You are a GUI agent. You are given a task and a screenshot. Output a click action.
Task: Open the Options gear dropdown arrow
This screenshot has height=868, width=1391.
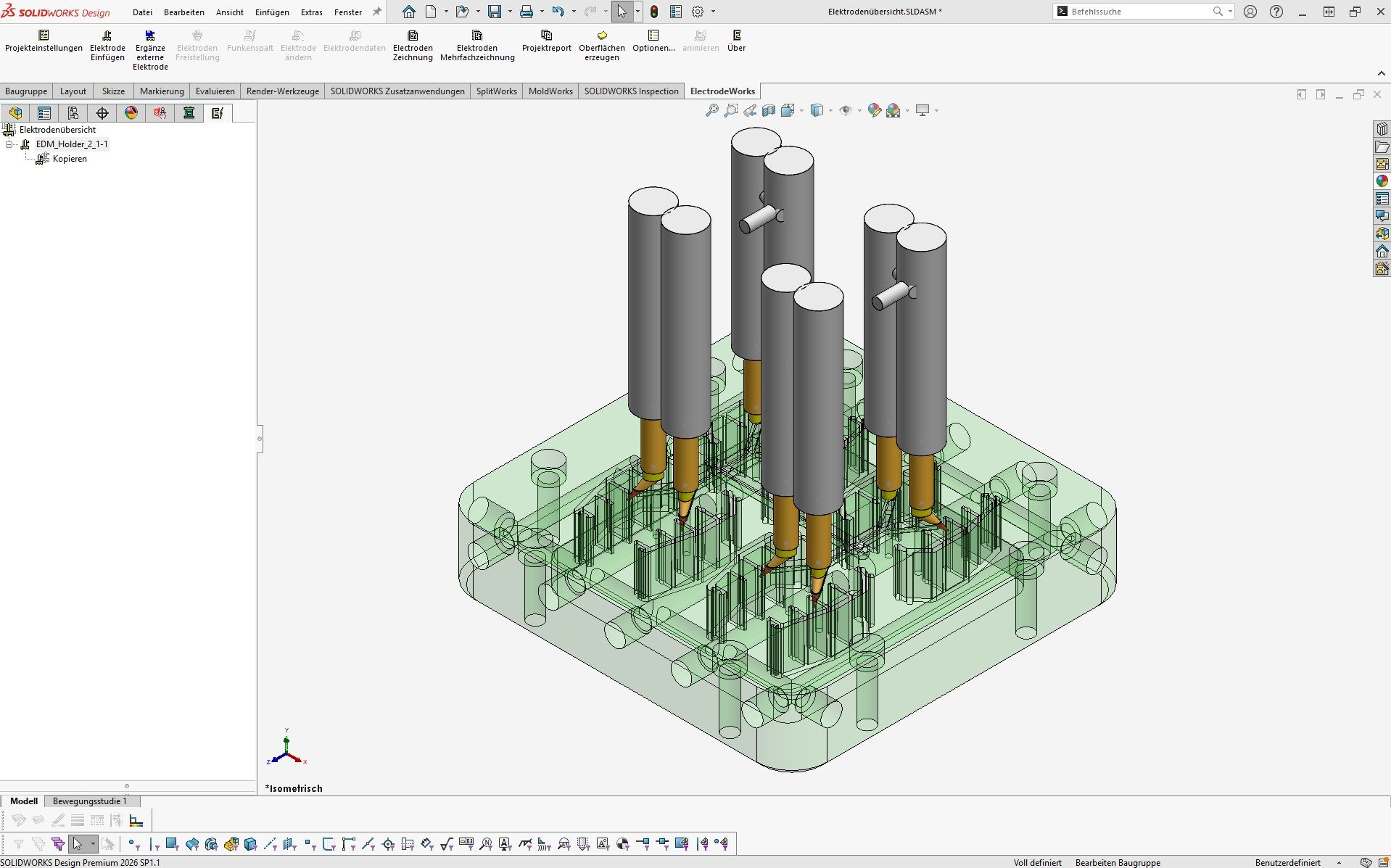[x=713, y=12]
